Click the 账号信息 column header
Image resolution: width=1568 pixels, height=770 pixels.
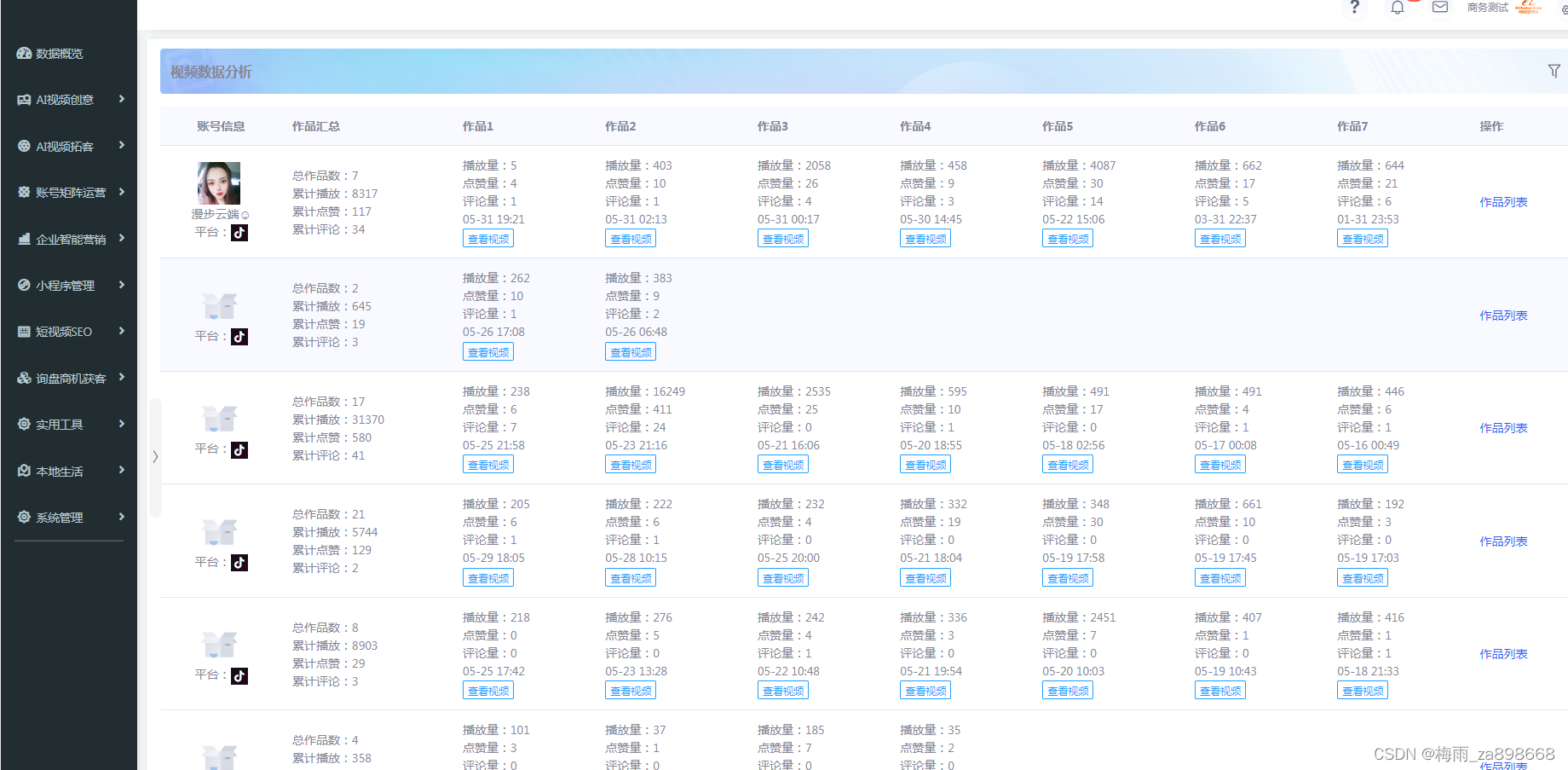[x=221, y=126]
